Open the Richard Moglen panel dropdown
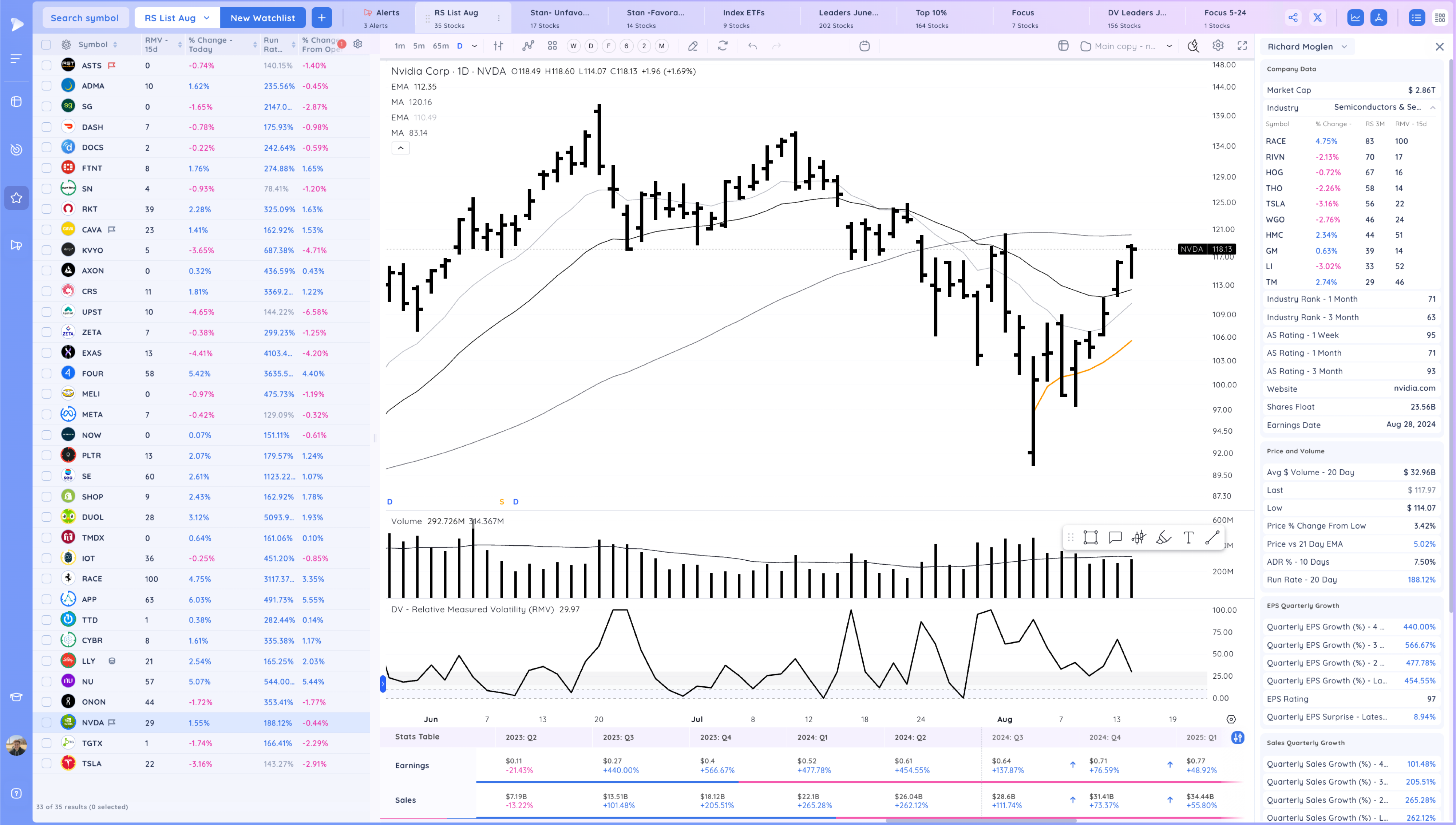Viewport: 1456px width, 825px height. [1344, 47]
